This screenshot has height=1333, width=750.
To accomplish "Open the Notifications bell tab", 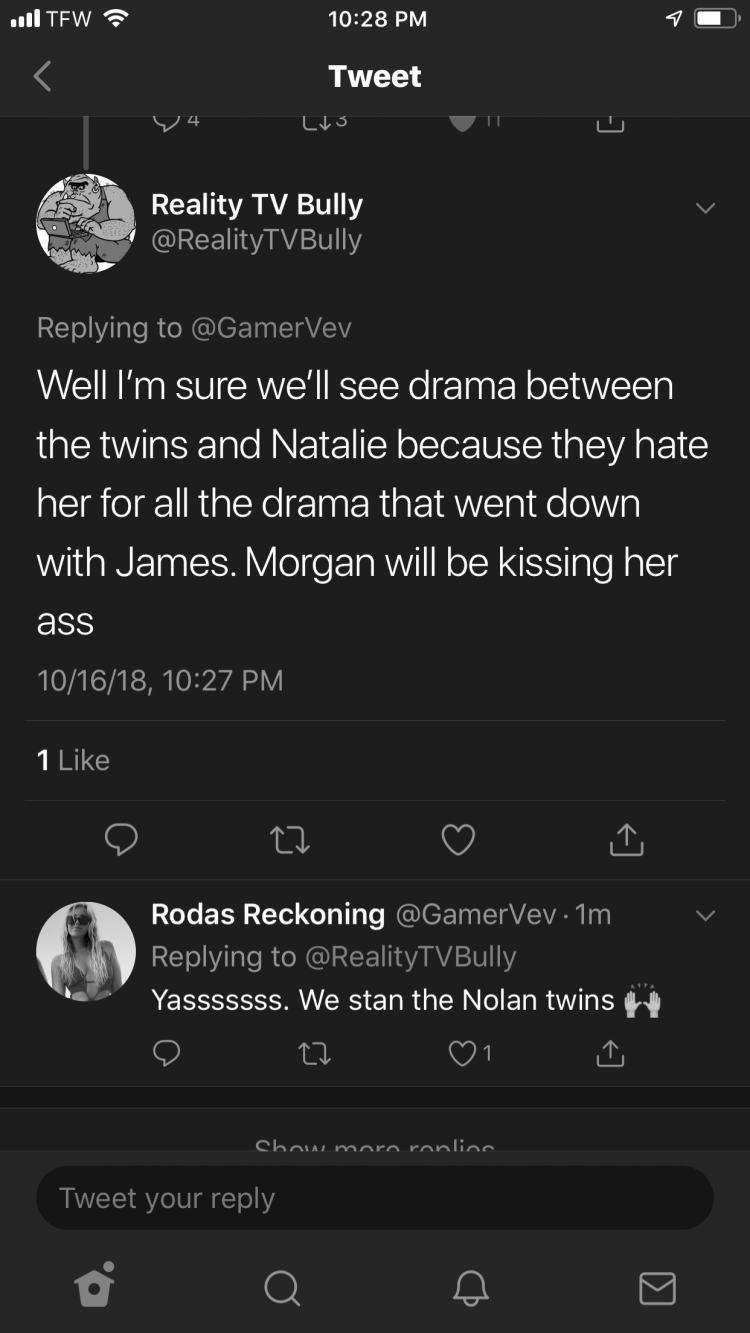I will (x=470, y=1287).
